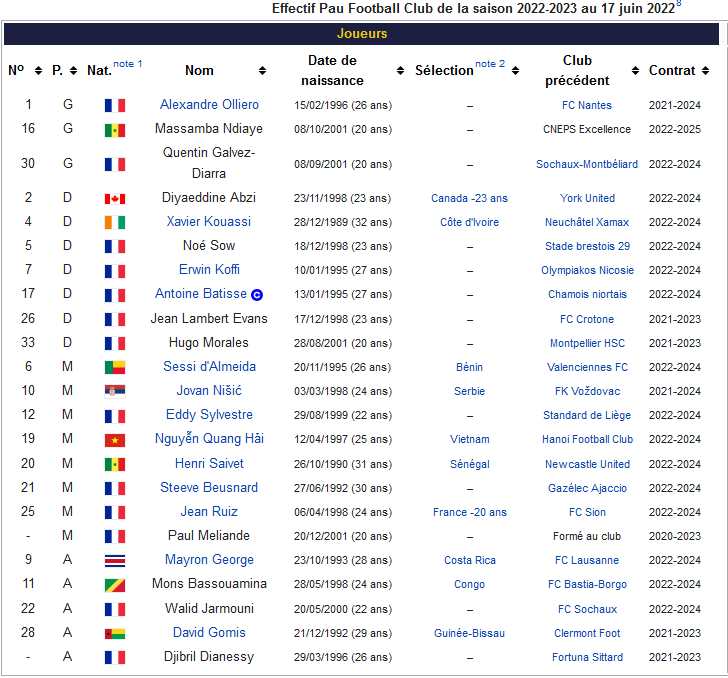The image size is (728, 678).
Task: Click the captain badge next to Antoine Batisse
Action: point(257,294)
